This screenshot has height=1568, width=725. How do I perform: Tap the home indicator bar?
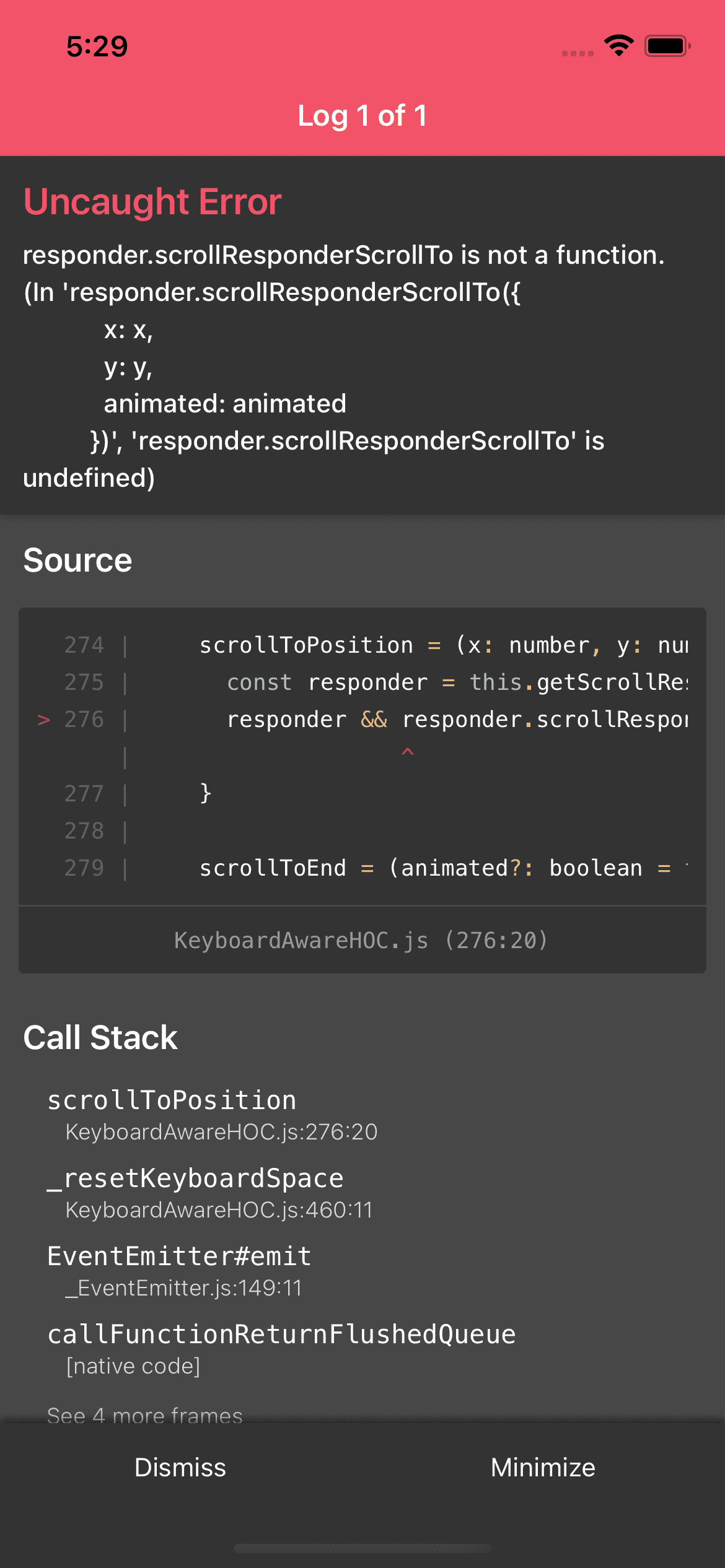(362, 1548)
